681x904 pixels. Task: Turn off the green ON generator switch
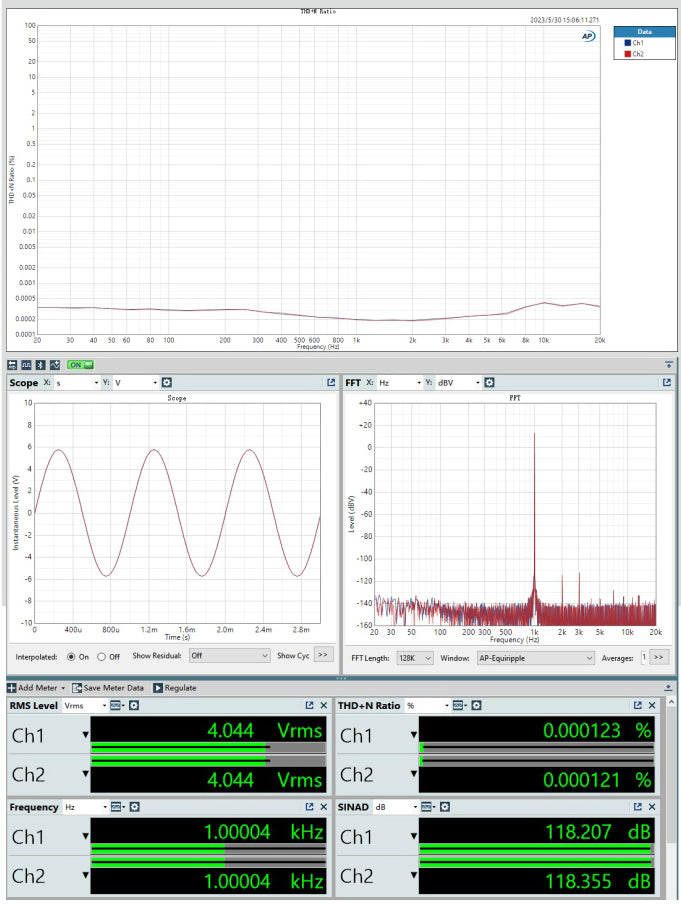coord(81,365)
